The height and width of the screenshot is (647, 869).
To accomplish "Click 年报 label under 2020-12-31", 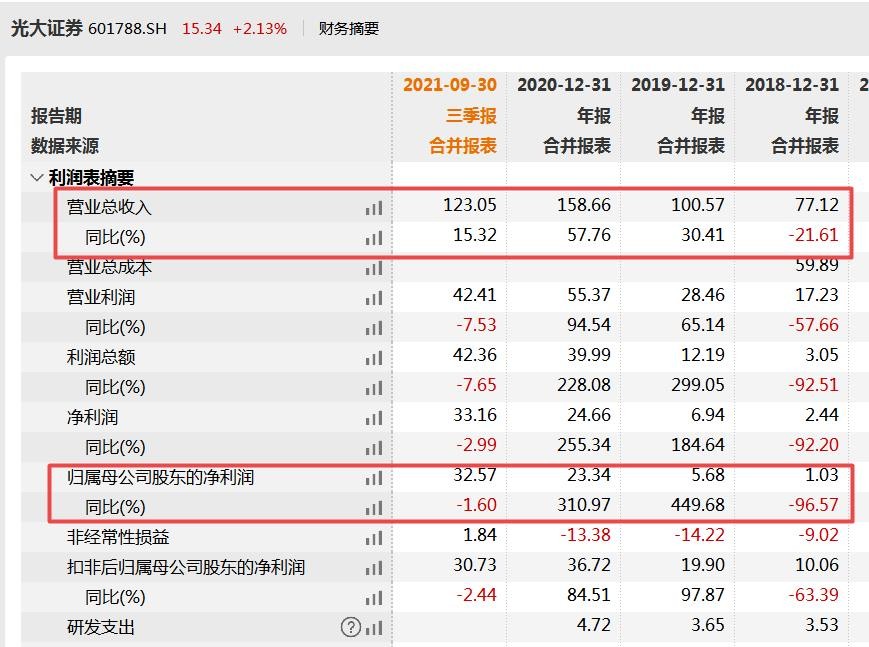I will click(594, 115).
